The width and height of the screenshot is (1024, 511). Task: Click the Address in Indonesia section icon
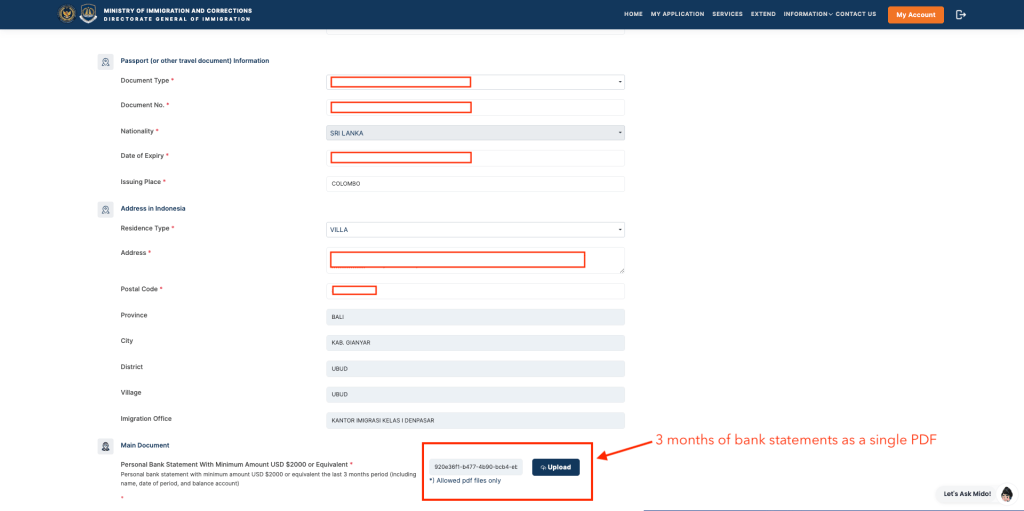(x=105, y=209)
